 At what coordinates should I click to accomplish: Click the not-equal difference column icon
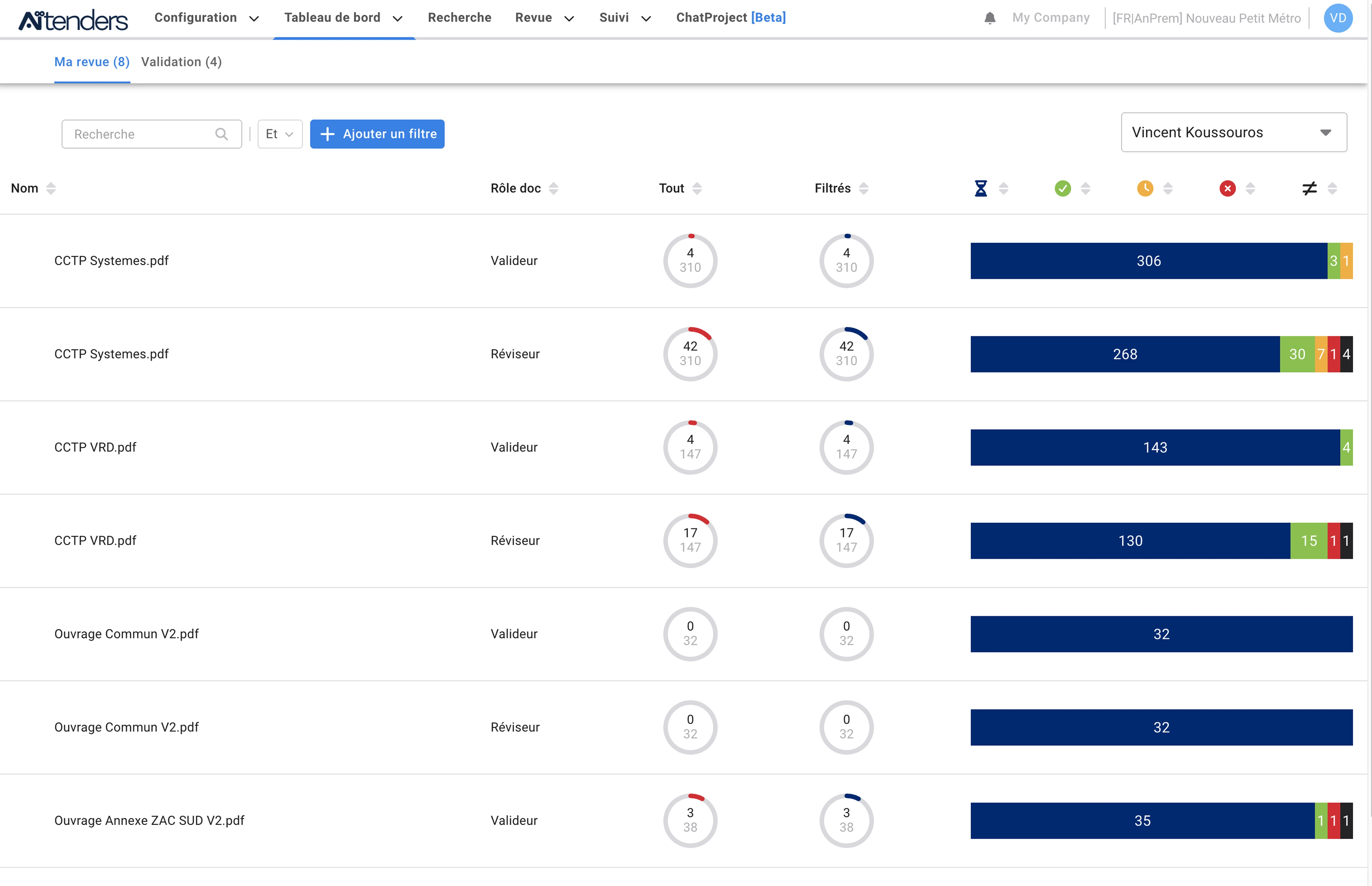pyautogui.click(x=1309, y=188)
